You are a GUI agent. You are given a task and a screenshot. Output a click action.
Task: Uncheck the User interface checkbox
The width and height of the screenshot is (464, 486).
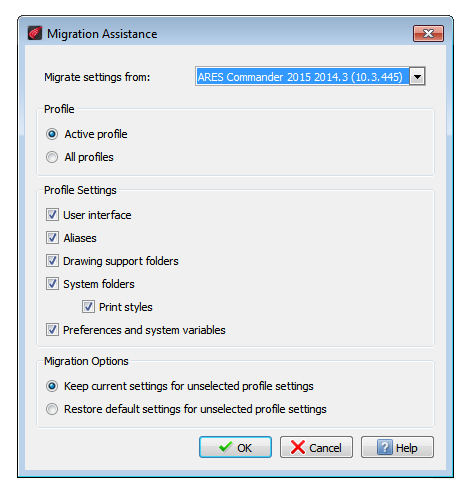tap(52, 215)
